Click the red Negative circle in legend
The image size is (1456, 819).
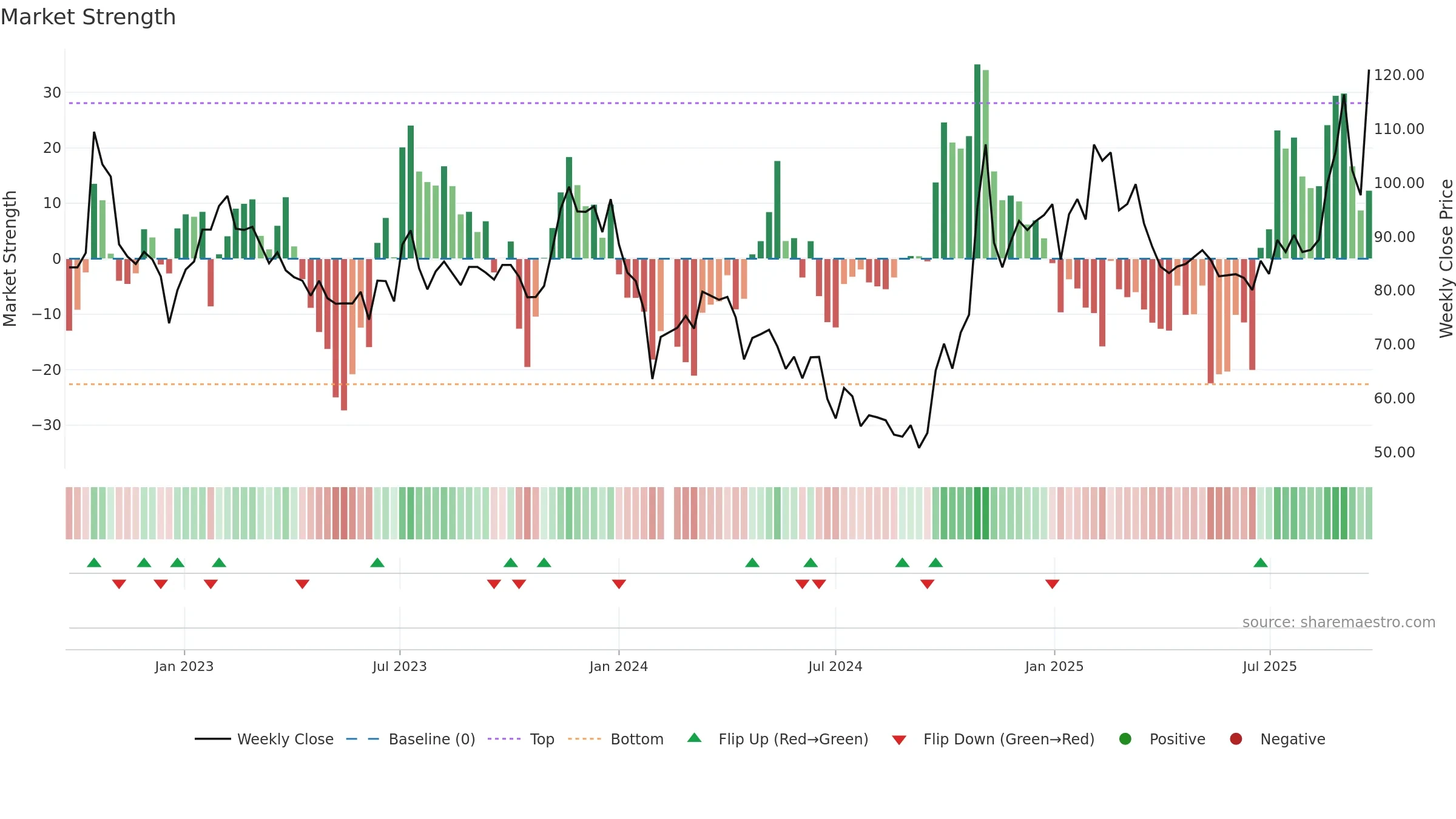click(x=1236, y=739)
